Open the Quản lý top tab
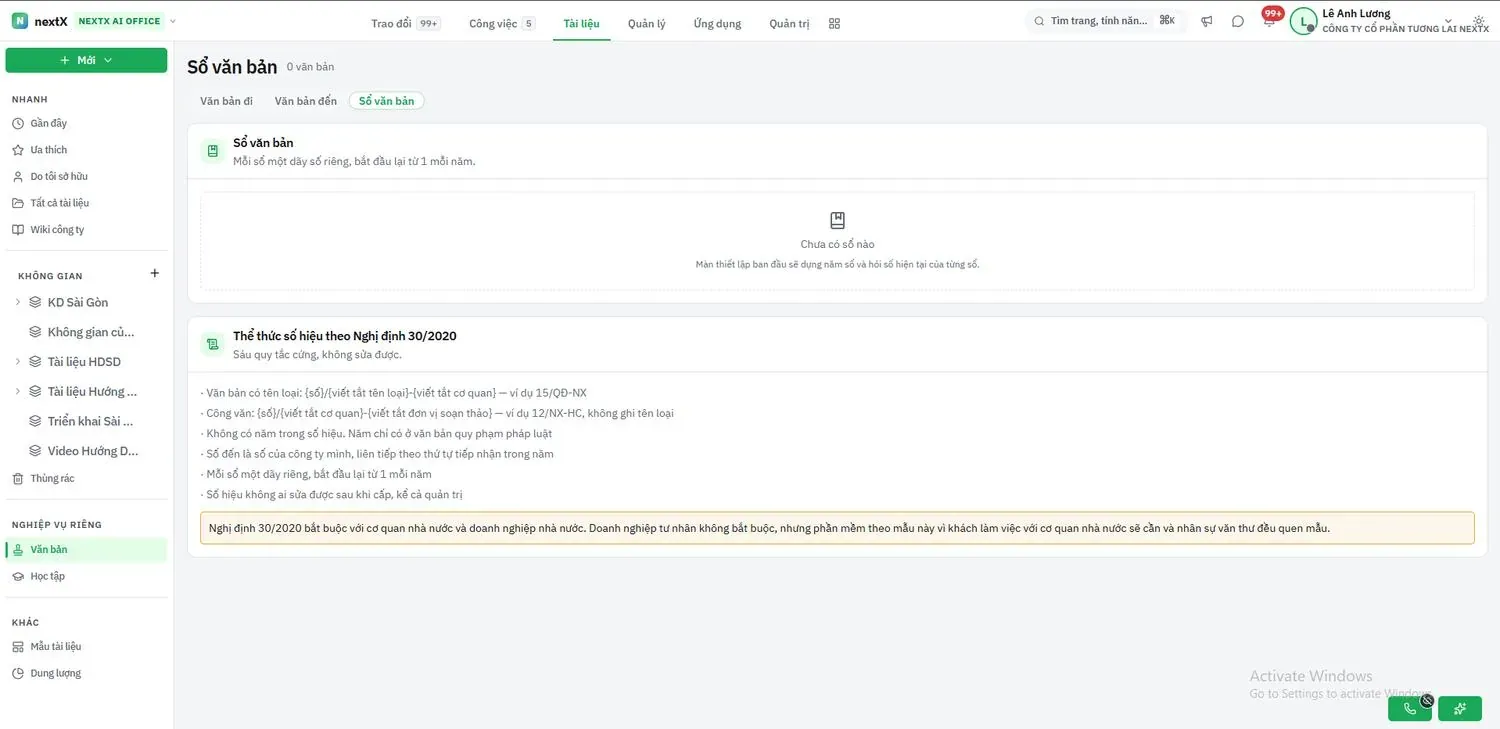The height and width of the screenshot is (729, 1500). tap(647, 23)
